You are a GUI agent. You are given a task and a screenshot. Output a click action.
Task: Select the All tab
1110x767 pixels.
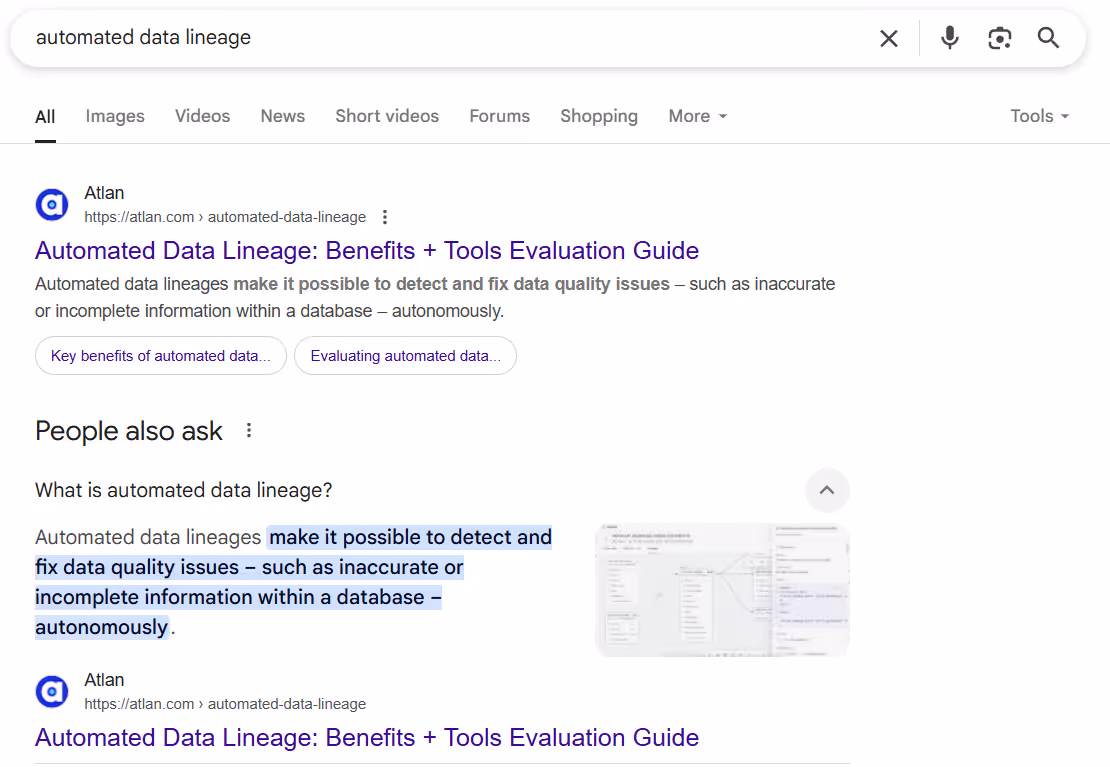pyautogui.click(x=45, y=117)
